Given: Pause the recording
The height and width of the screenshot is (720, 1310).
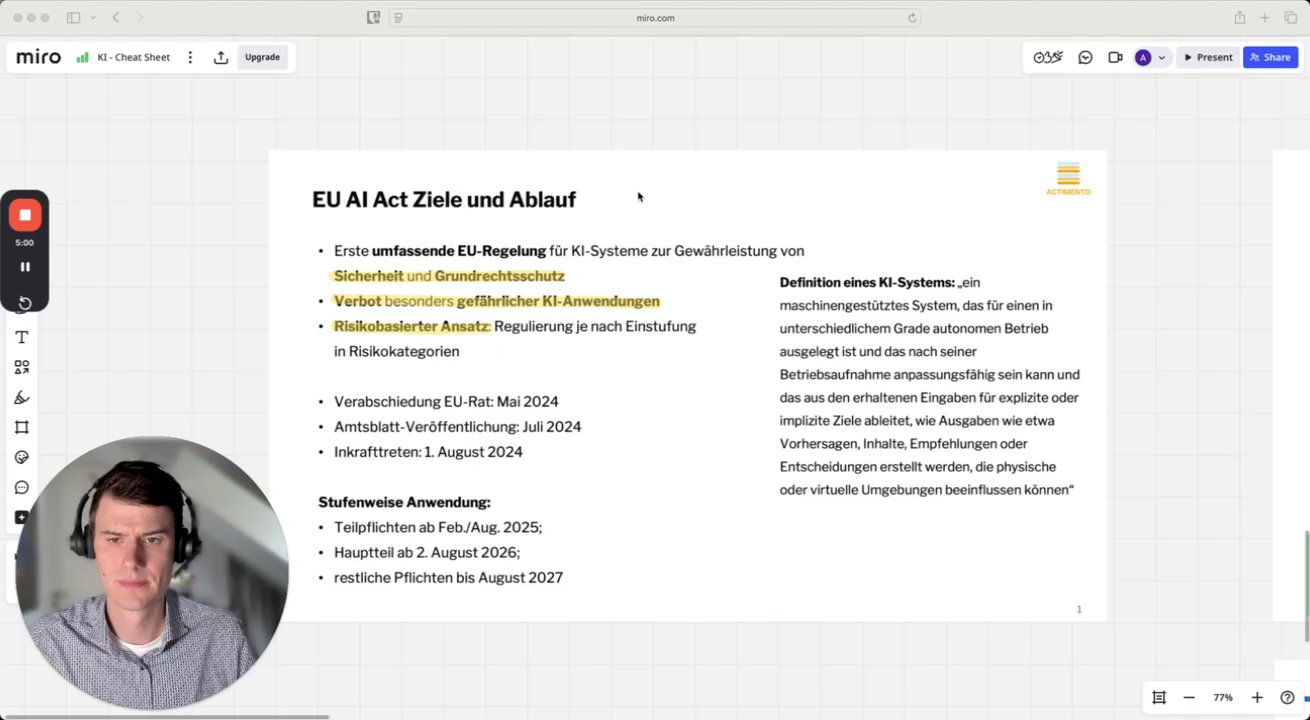Looking at the screenshot, I should click(x=25, y=267).
